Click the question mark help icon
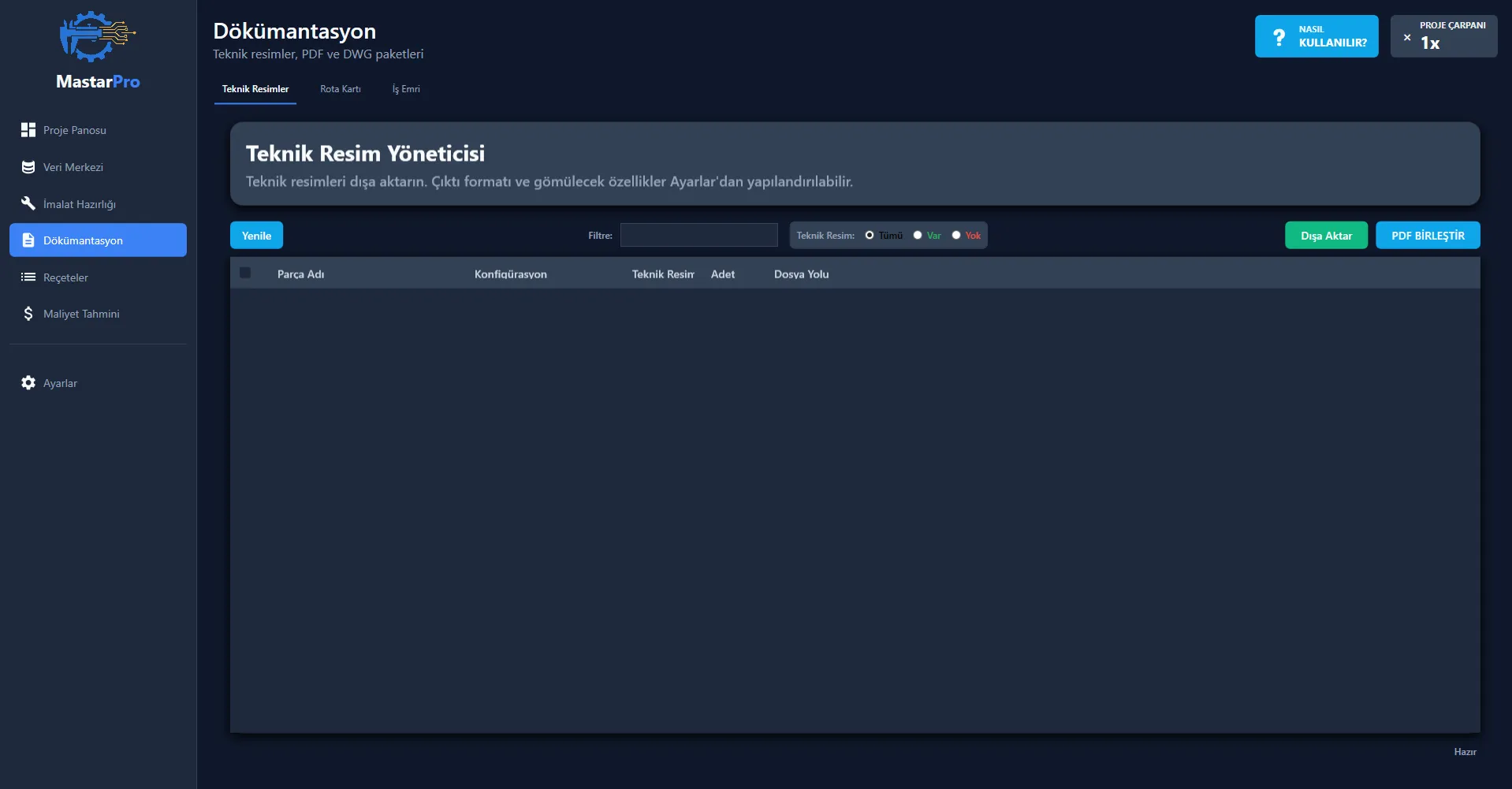1512x789 pixels. click(1279, 37)
